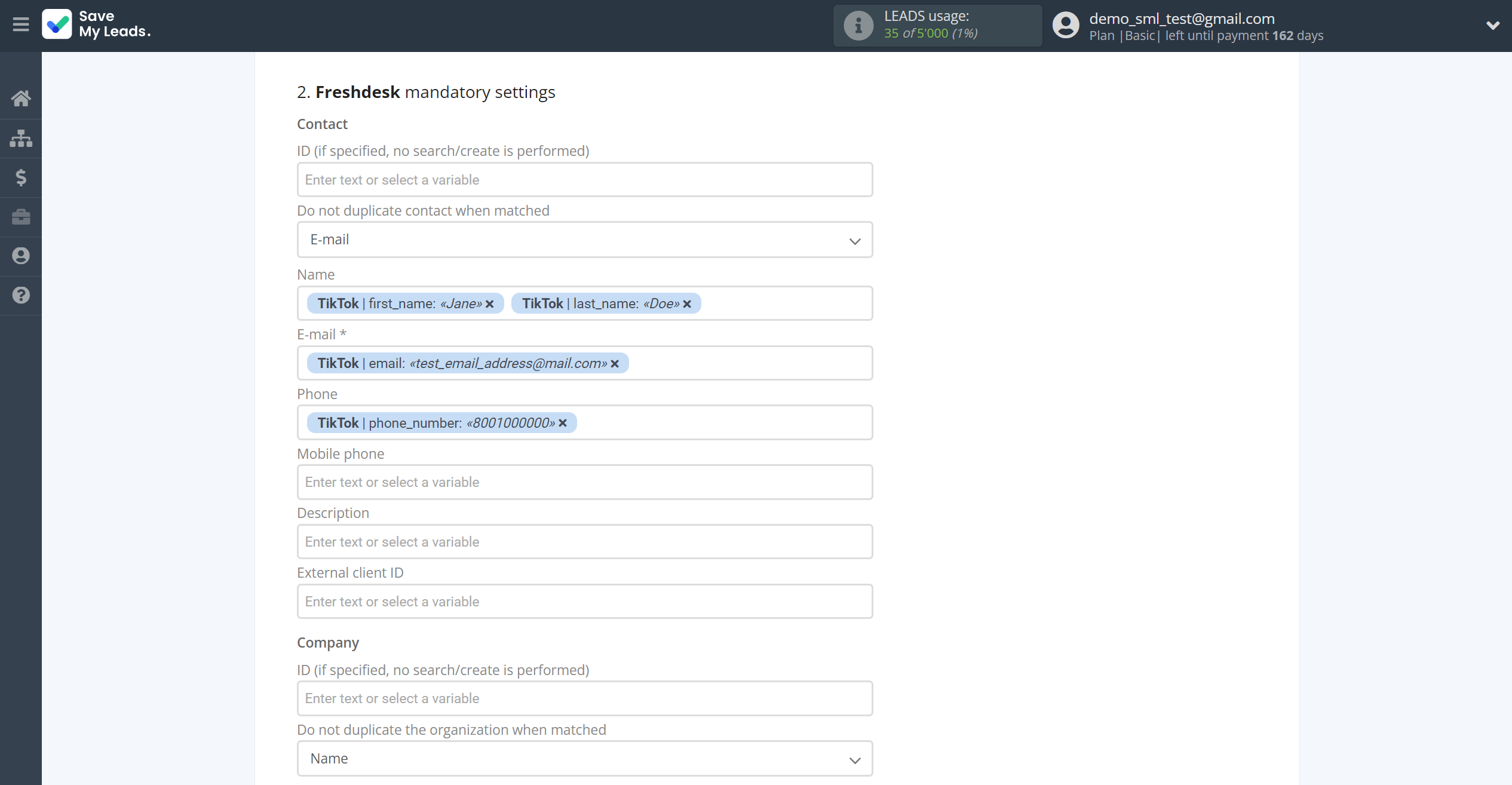This screenshot has height=785, width=1512.
Task: Open the home dashboard icon
Action: point(21,99)
